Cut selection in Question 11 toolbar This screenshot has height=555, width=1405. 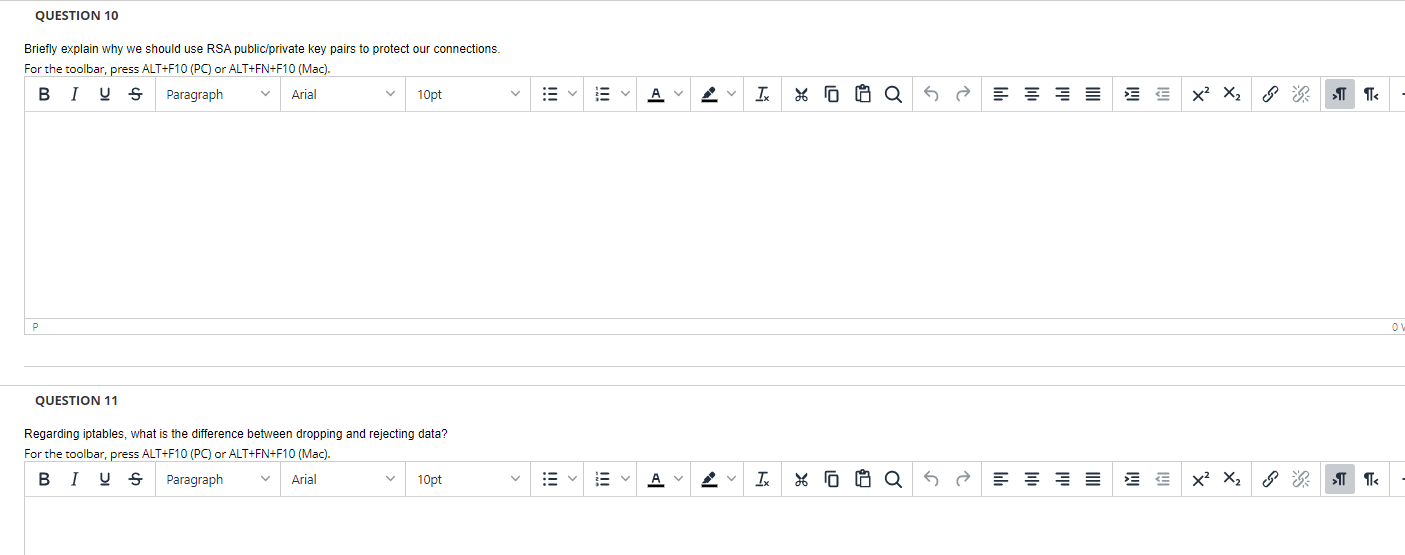[801, 479]
